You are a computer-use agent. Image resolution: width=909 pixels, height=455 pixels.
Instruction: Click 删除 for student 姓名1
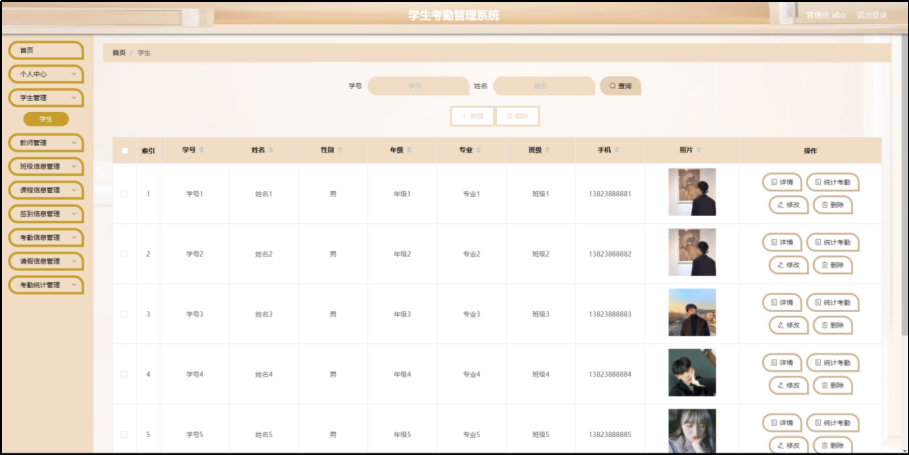click(832, 205)
